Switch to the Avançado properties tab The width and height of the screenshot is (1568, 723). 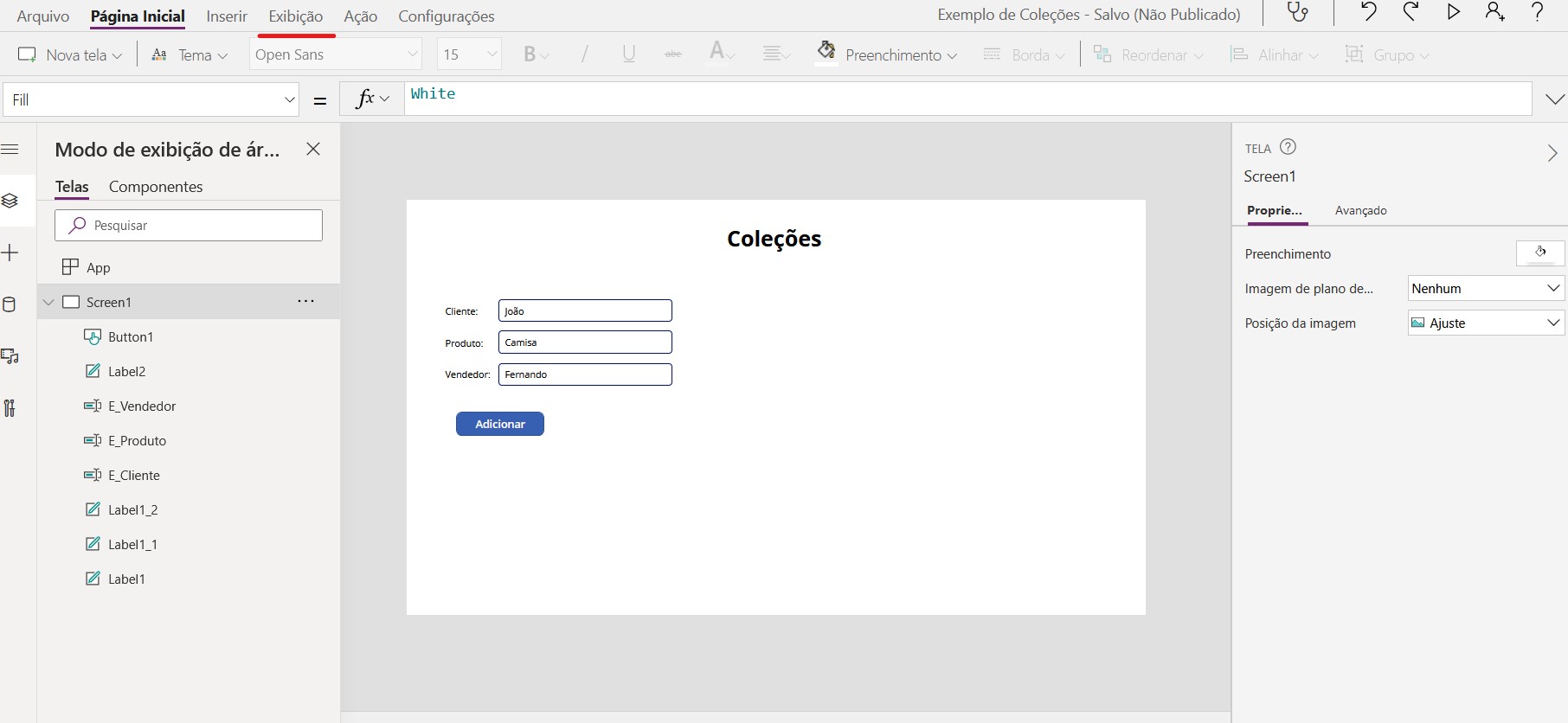point(1360,210)
